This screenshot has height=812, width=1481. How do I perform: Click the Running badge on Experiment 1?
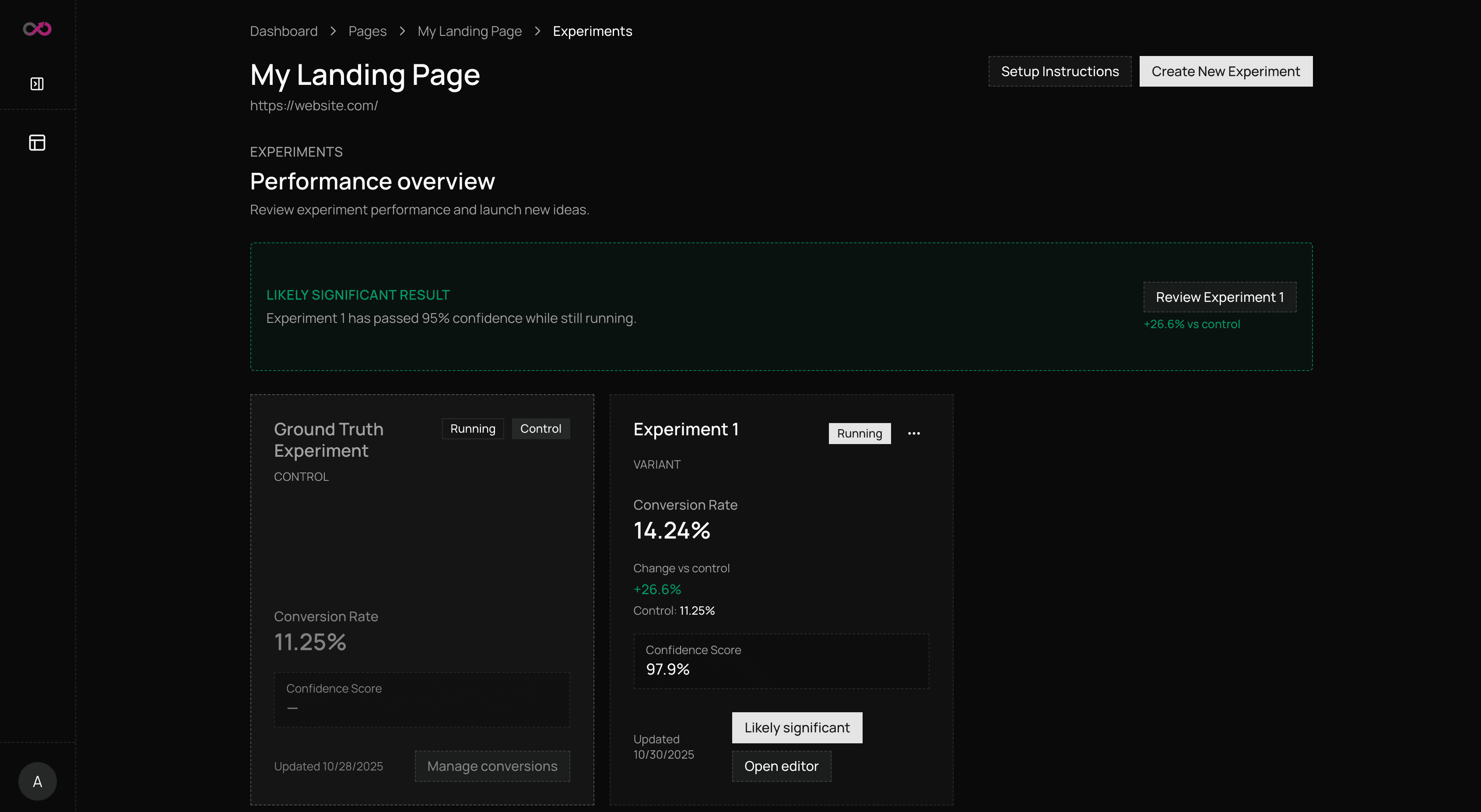(x=859, y=433)
